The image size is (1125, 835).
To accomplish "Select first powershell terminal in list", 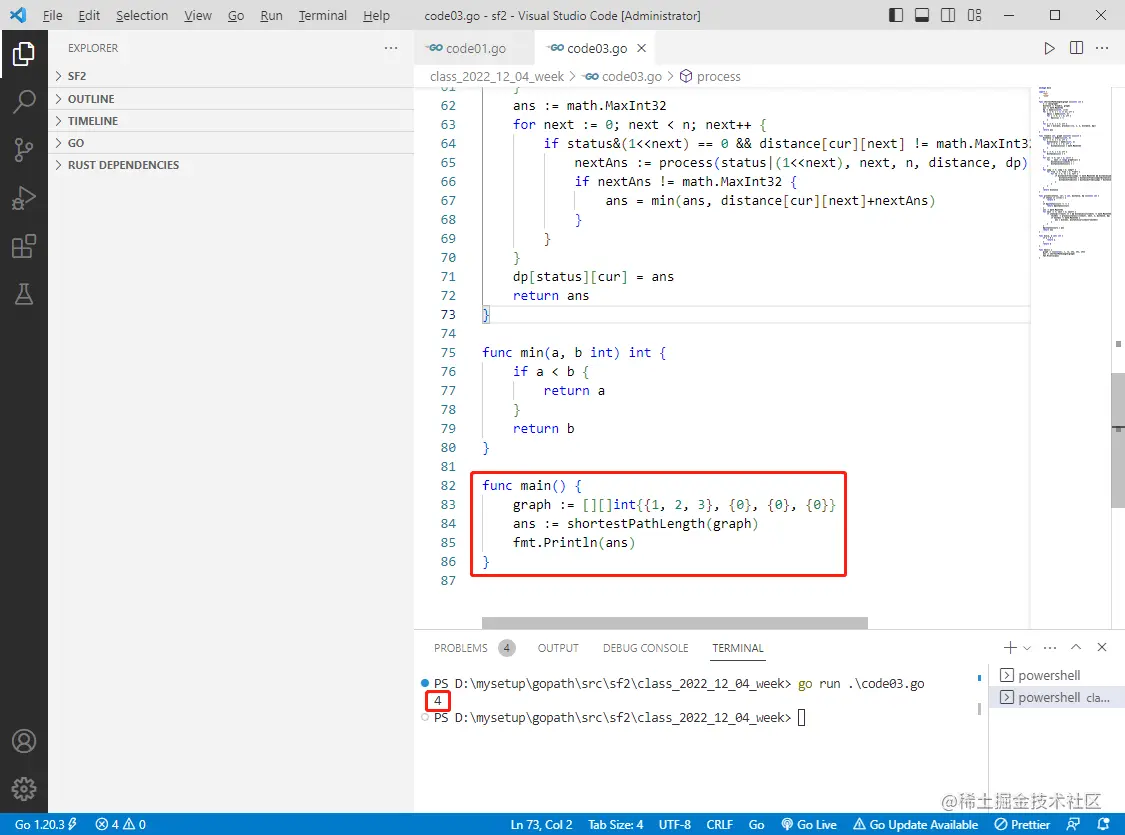I will pos(1057,675).
